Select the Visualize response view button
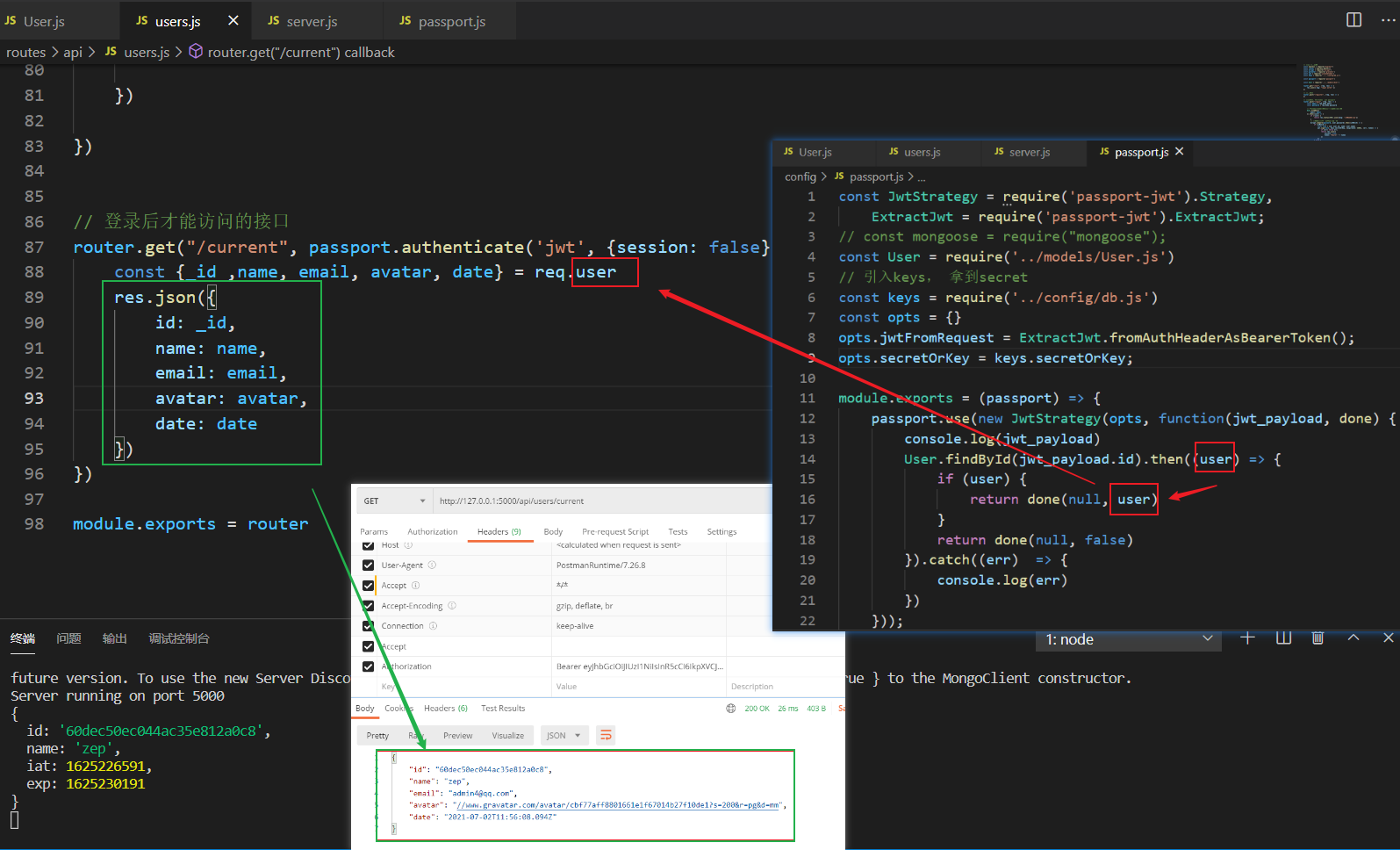1400x850 pixels. [507, 735]
